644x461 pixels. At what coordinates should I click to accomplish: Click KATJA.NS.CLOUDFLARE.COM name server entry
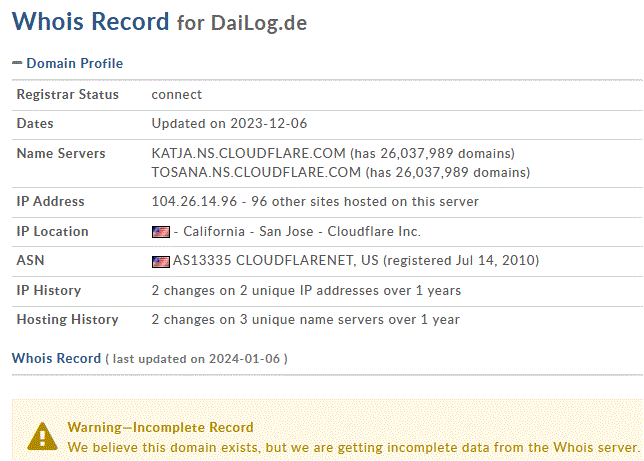248,153
